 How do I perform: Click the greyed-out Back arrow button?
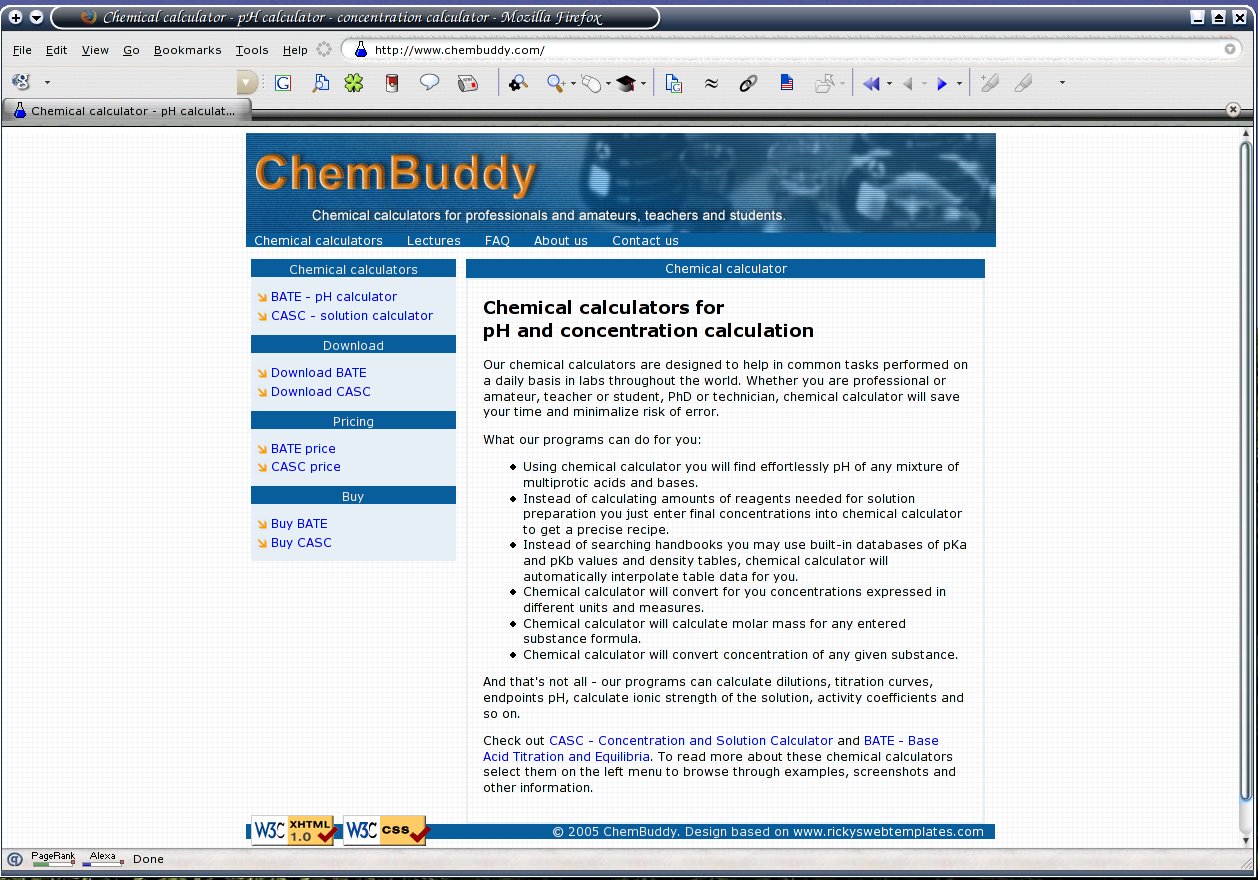pyautogui.click(x=907, y=84)
